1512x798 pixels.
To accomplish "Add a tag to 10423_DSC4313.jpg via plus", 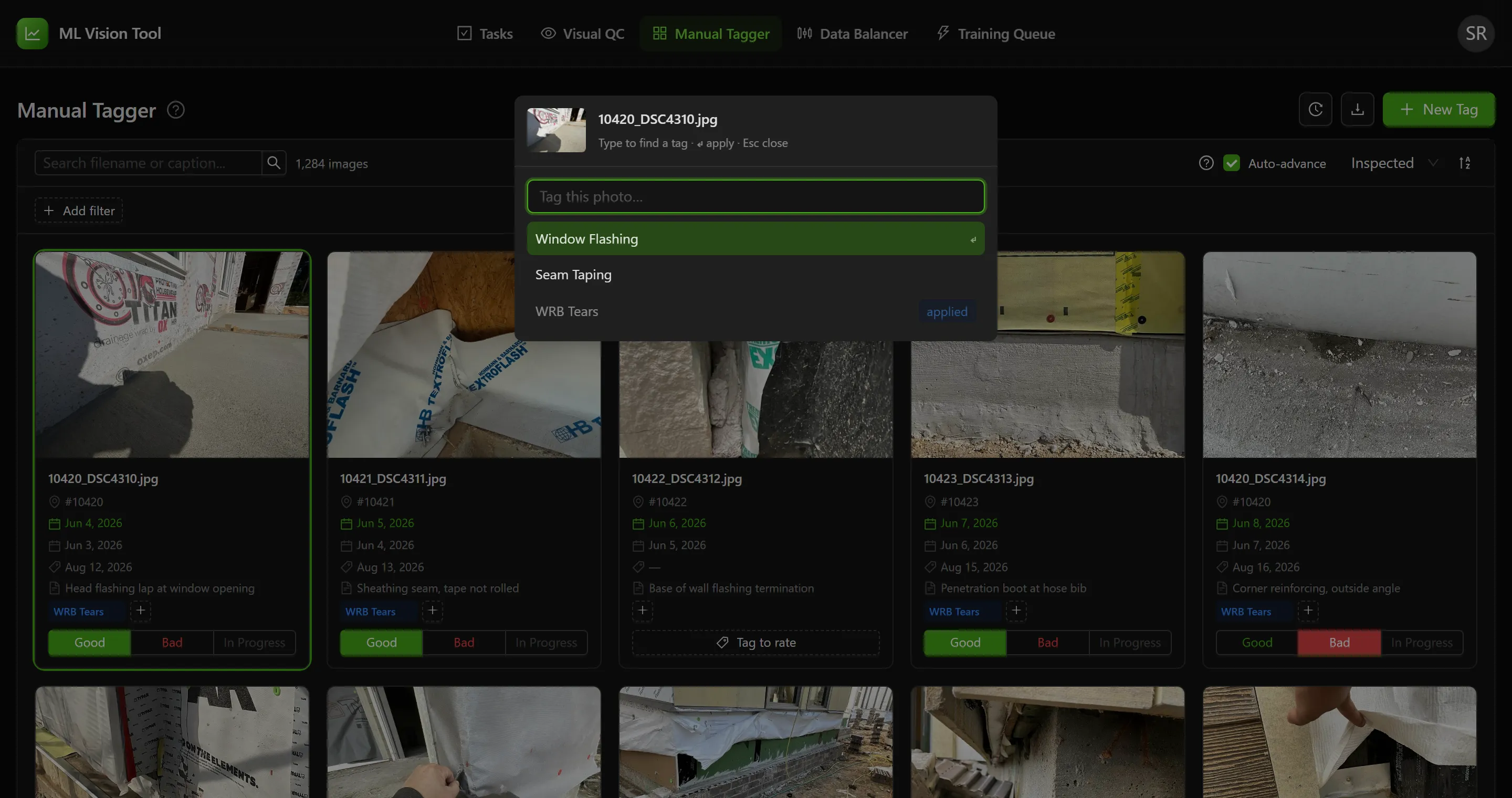I will coord(1016,610).
